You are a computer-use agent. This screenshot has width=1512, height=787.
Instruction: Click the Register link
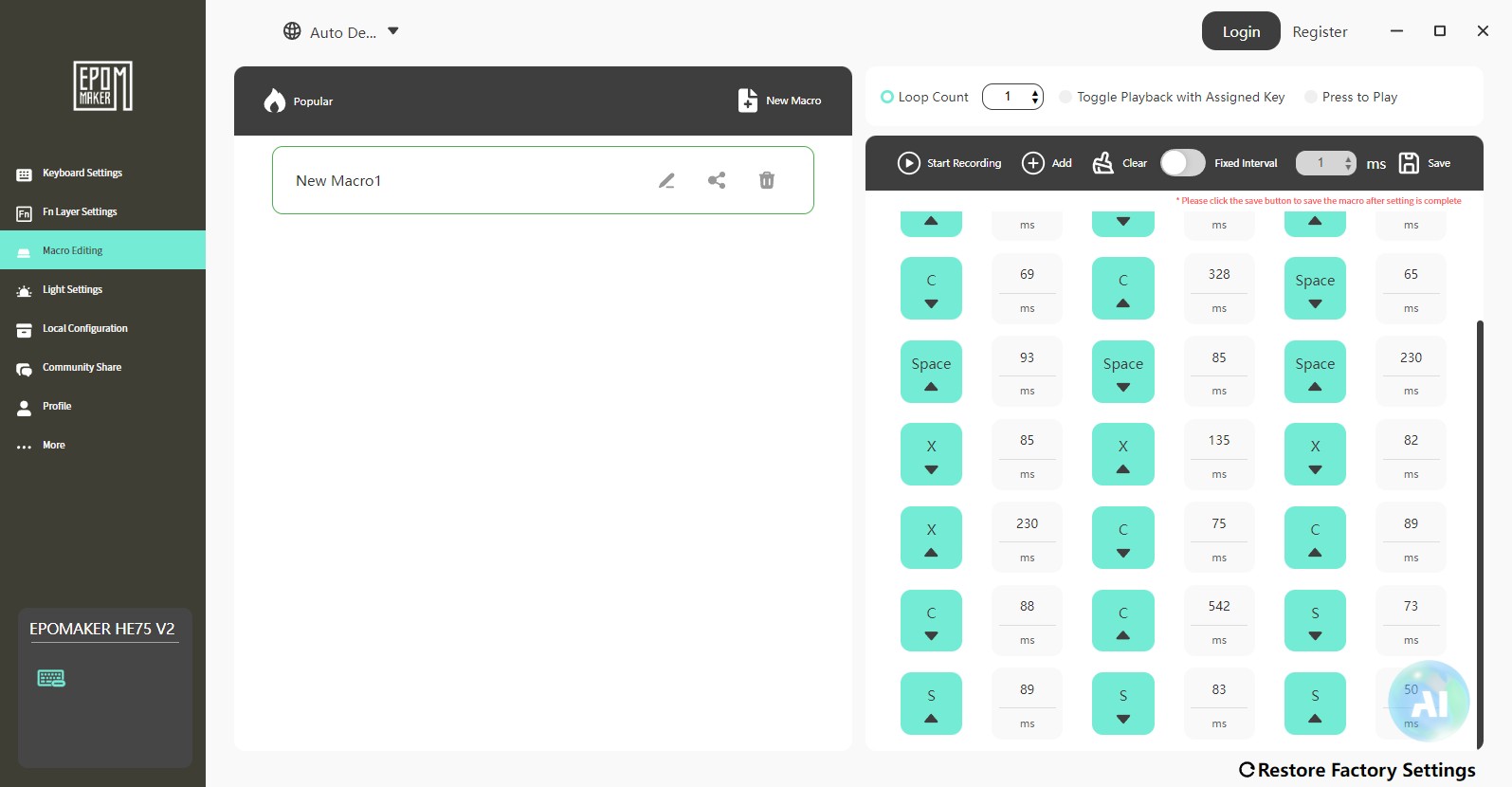1320,31
